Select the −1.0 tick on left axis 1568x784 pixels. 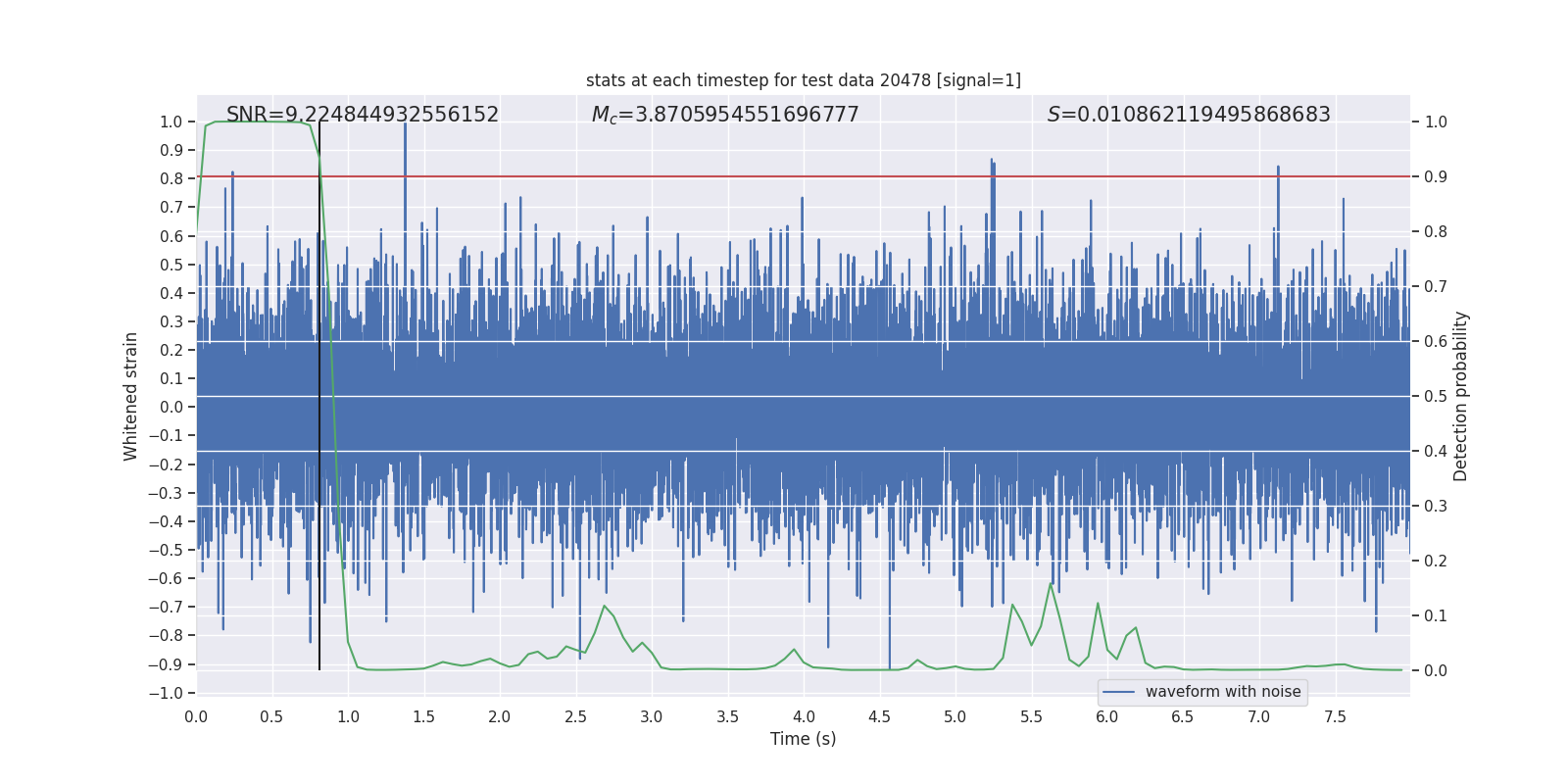(171, 693)
